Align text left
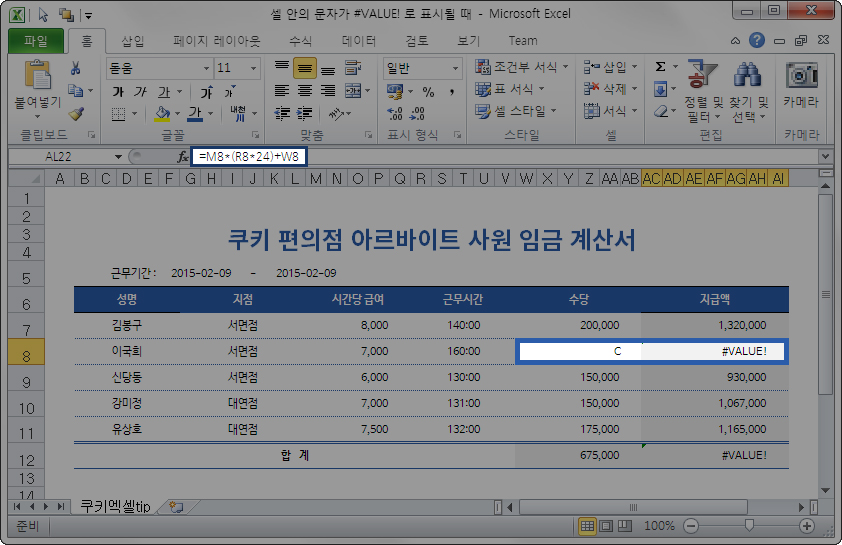This screenshot has width=842, height=545. pyautogui.click(x=282, y=91)
